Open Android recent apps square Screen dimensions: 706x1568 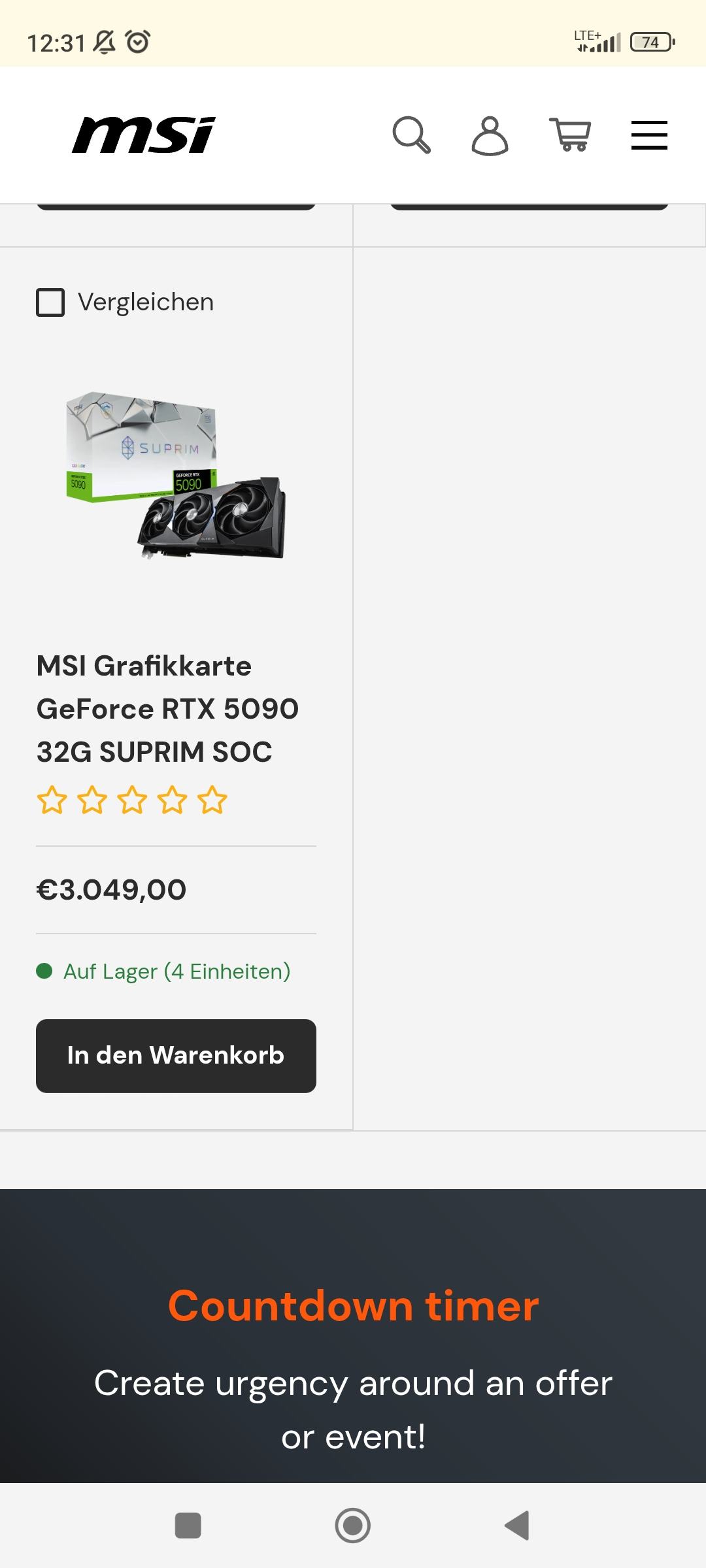(188, 1526)
